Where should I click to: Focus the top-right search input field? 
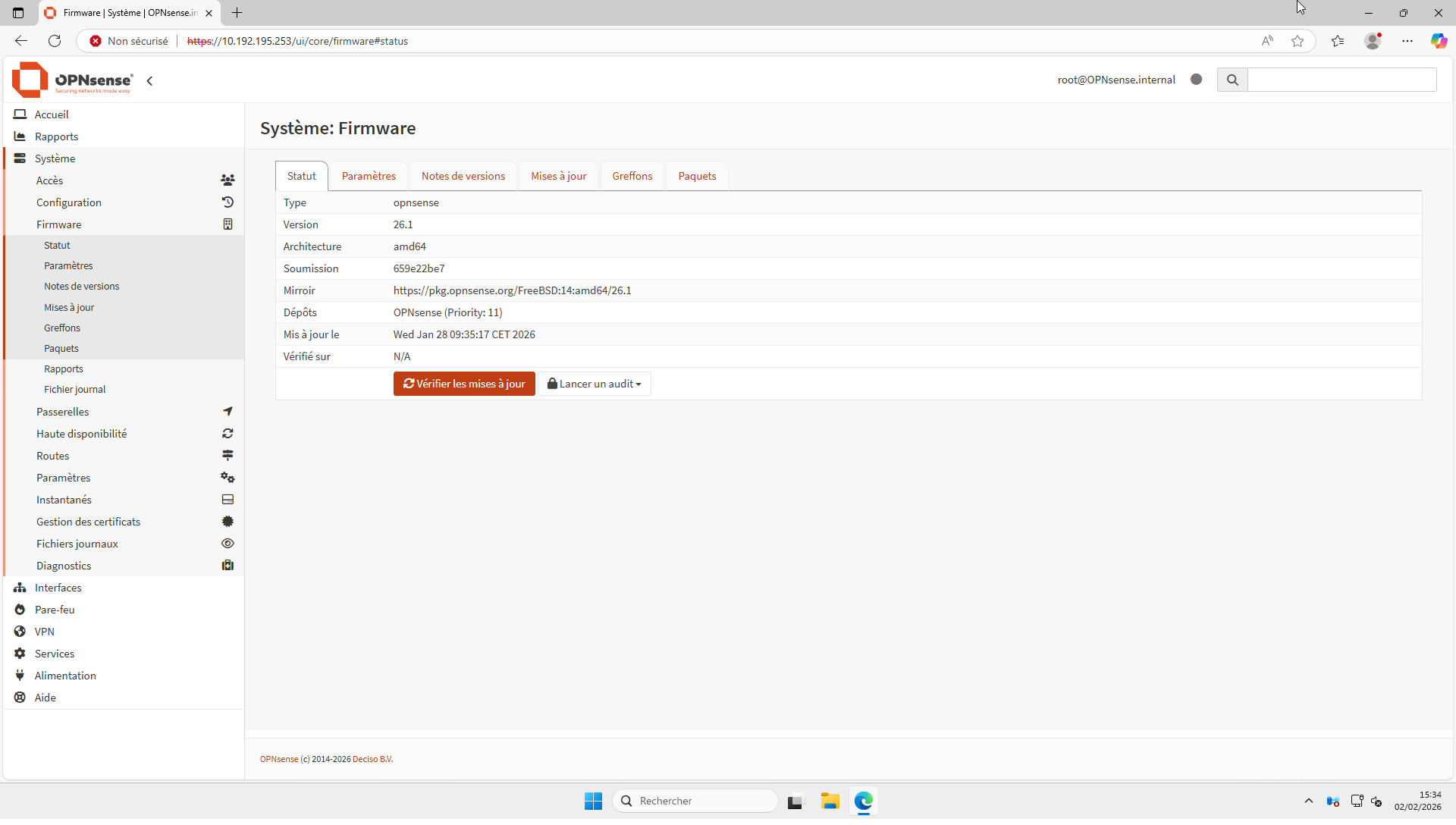point(1341,80)
